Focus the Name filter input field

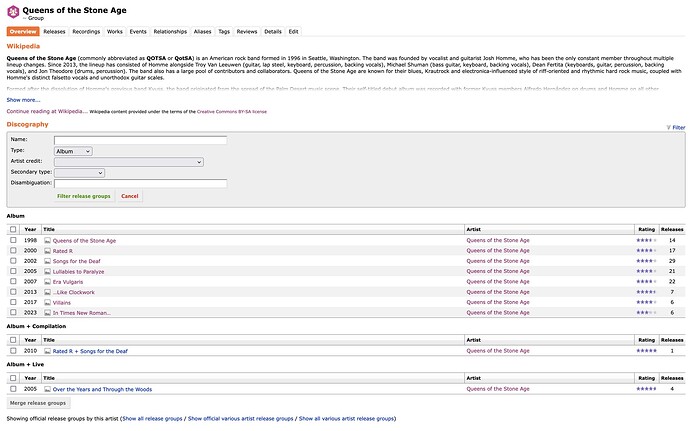point(140,140)
